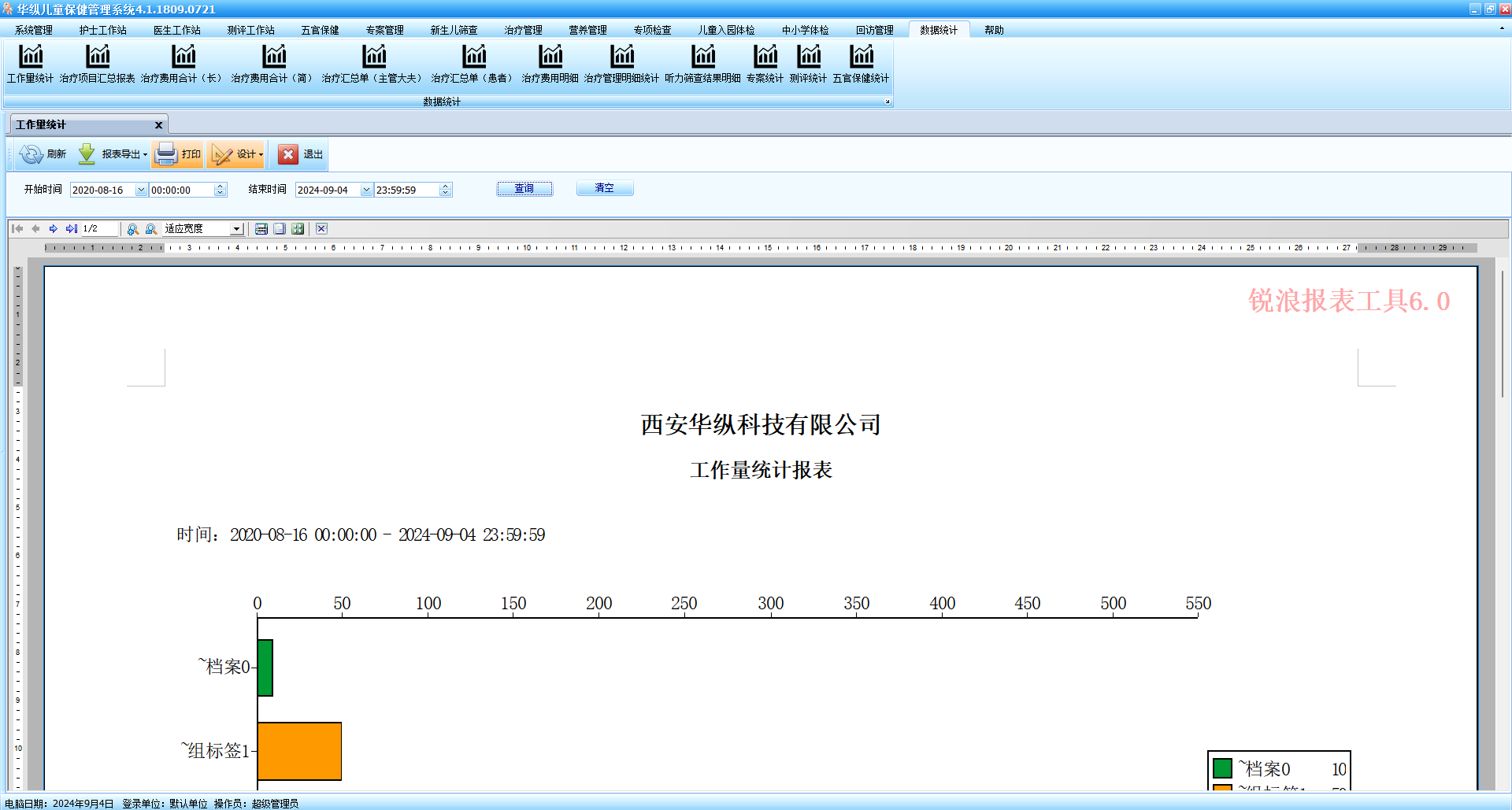1512x810 pixels.
Task: Open the 开始时间 date dropdown
Action: (x=141, y=190)
